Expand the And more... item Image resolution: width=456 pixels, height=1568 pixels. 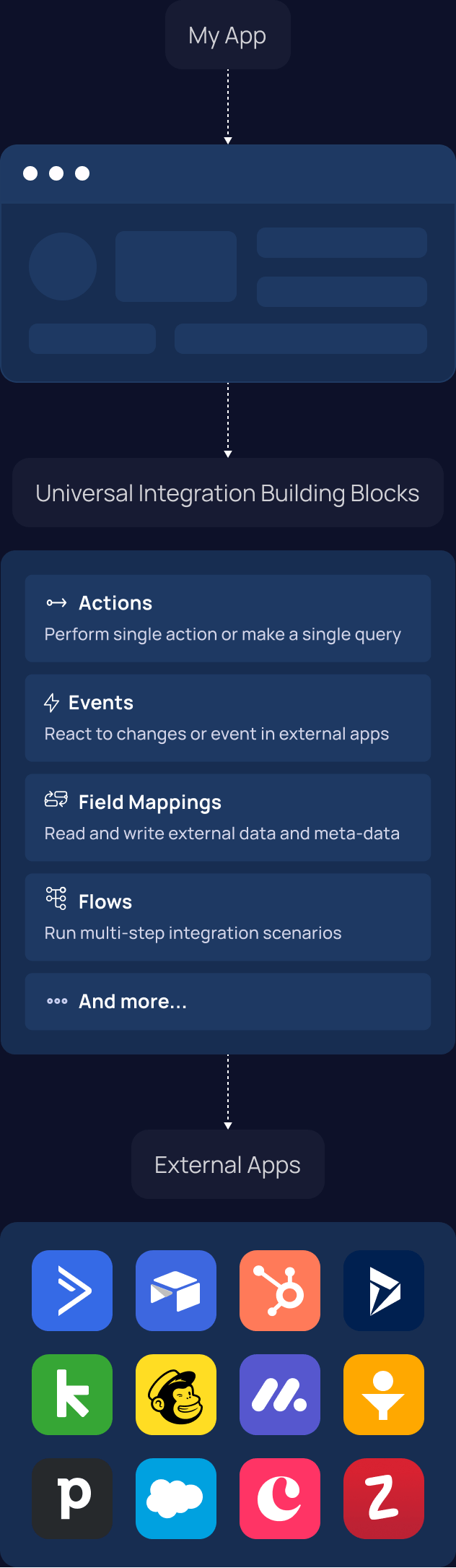coord(228,1001)
